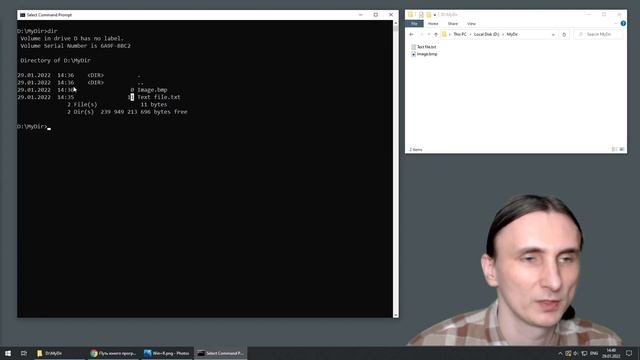Viewport: 640px width, 360px height.
Task: Click the Back arrow in File Explorer
Action: click(x=411, y=34)
